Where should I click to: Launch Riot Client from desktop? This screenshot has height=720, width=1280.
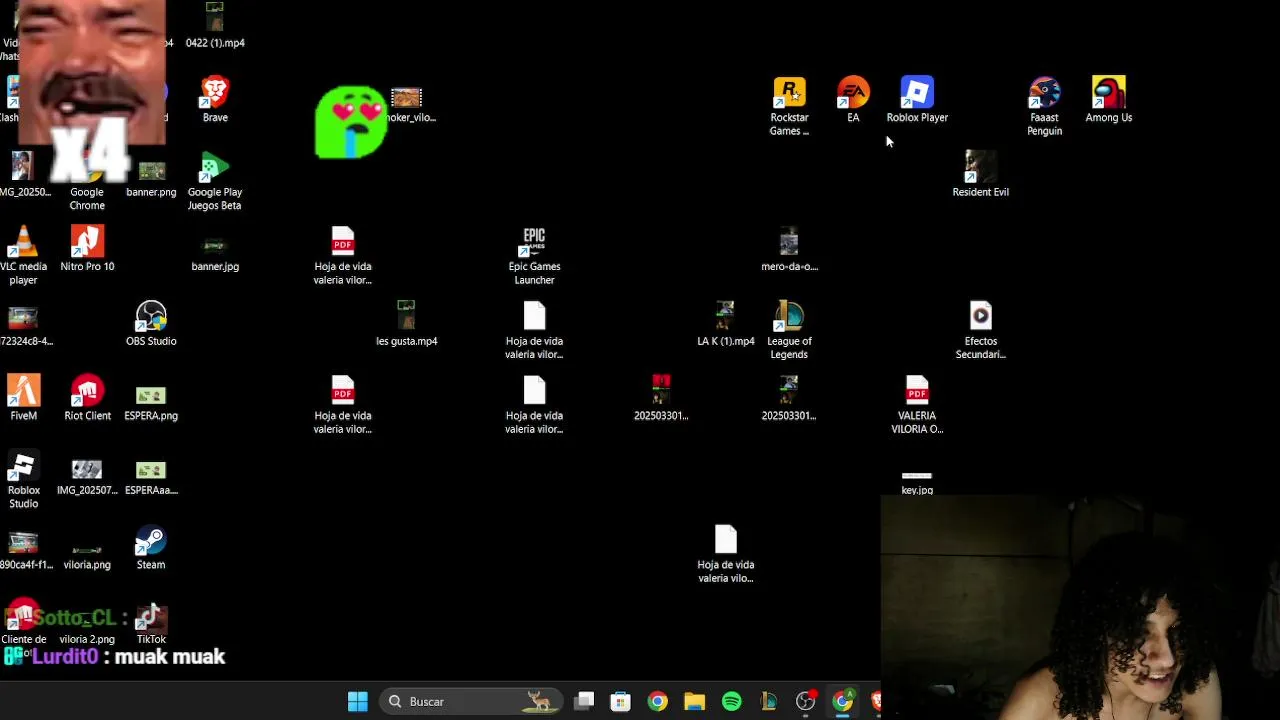(87, 398)
